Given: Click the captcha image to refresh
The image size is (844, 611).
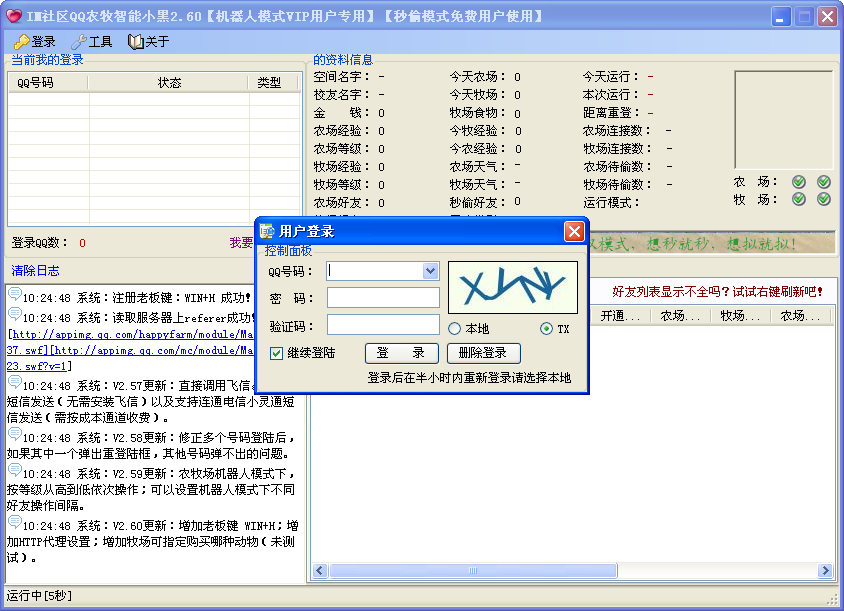Looking at the screenshot, I should tap(513, 287).
